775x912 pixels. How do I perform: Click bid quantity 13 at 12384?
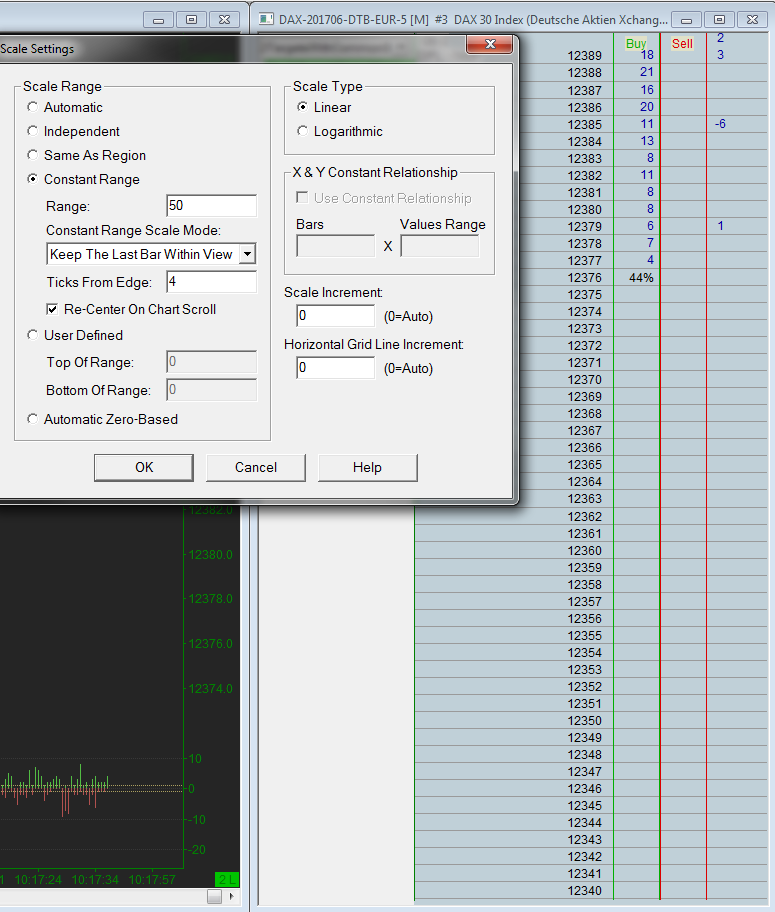647,141
